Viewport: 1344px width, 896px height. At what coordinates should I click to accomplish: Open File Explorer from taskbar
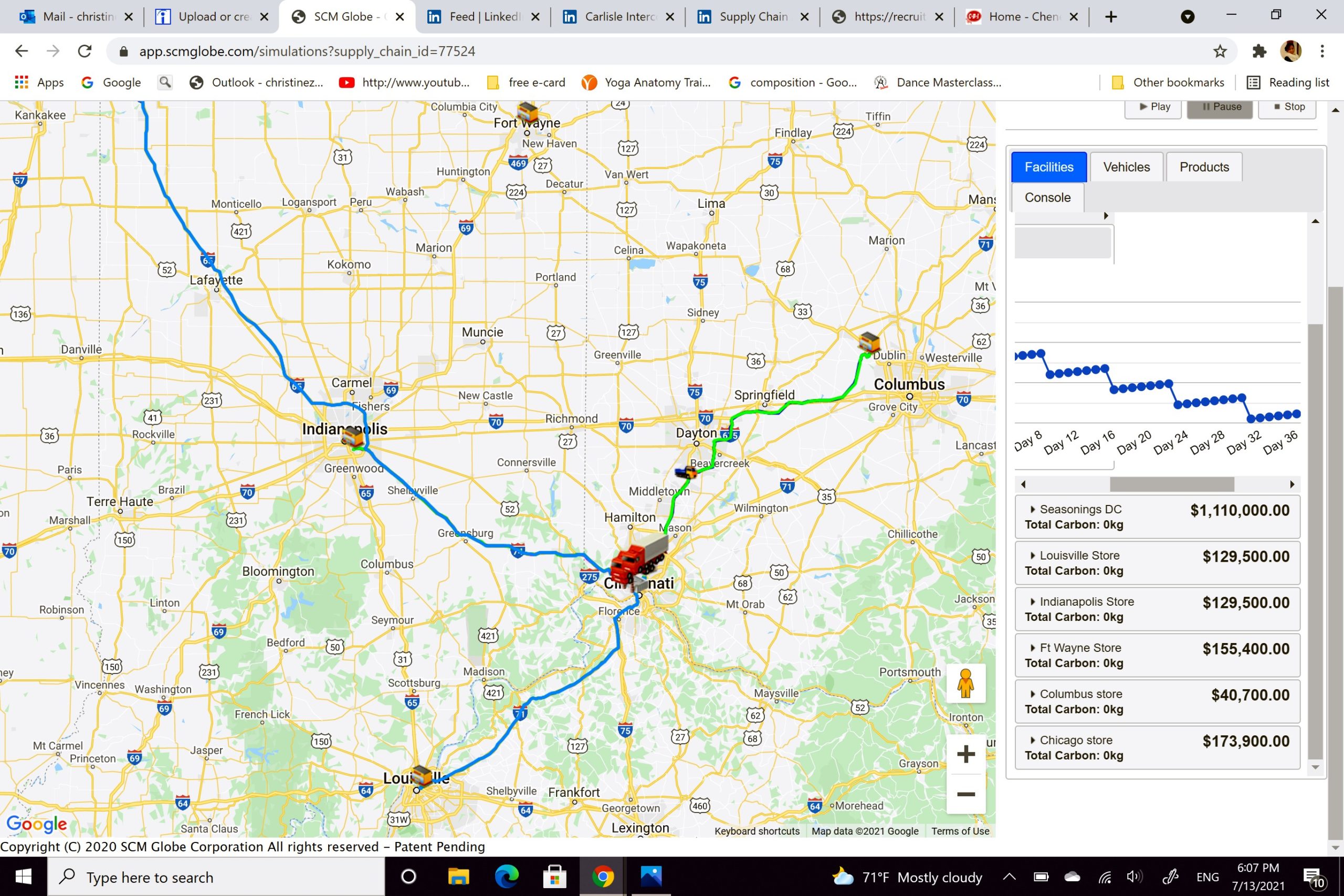458,877
